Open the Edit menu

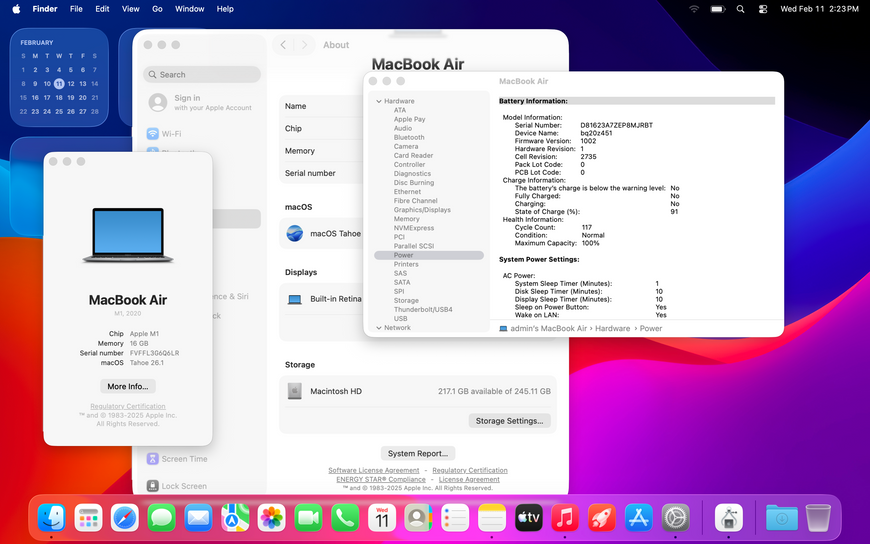(102, 9)
